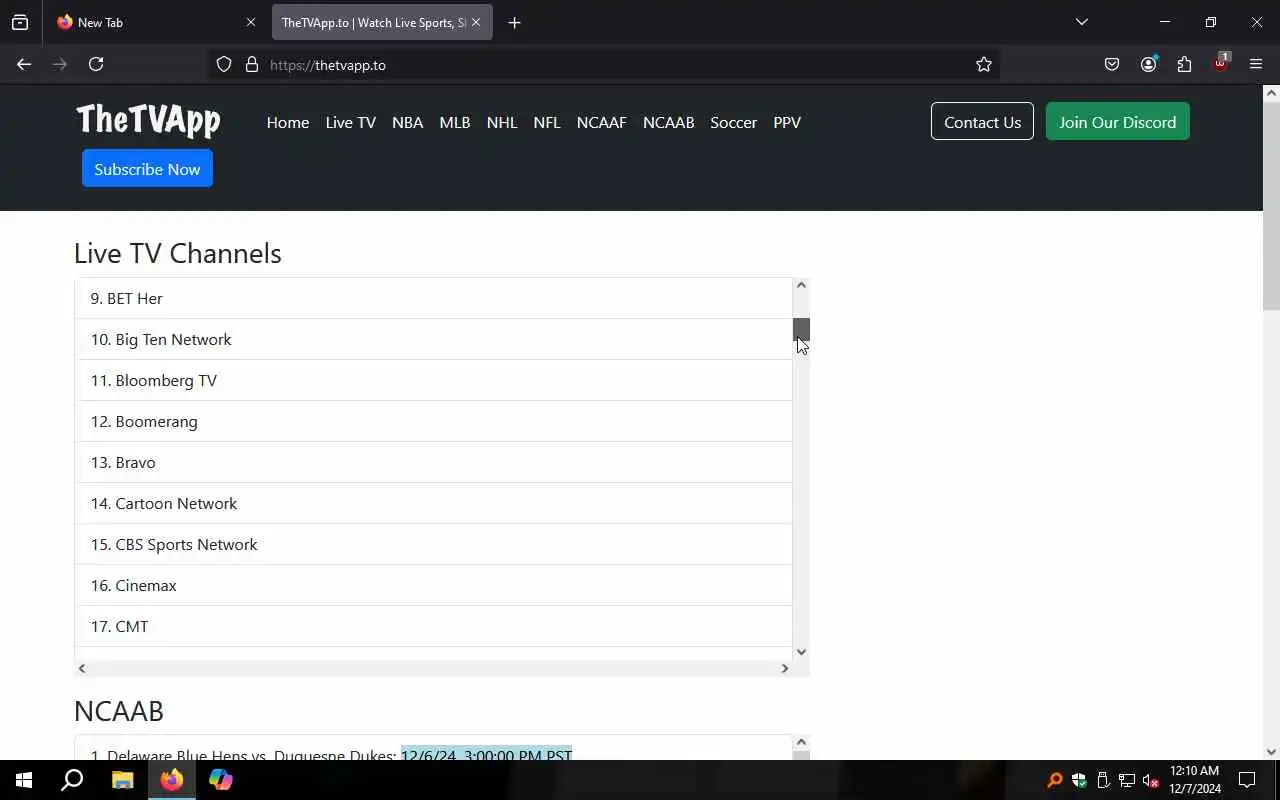
Task: Expand the list all tabs dropdown
Action: click(1081, 22)
